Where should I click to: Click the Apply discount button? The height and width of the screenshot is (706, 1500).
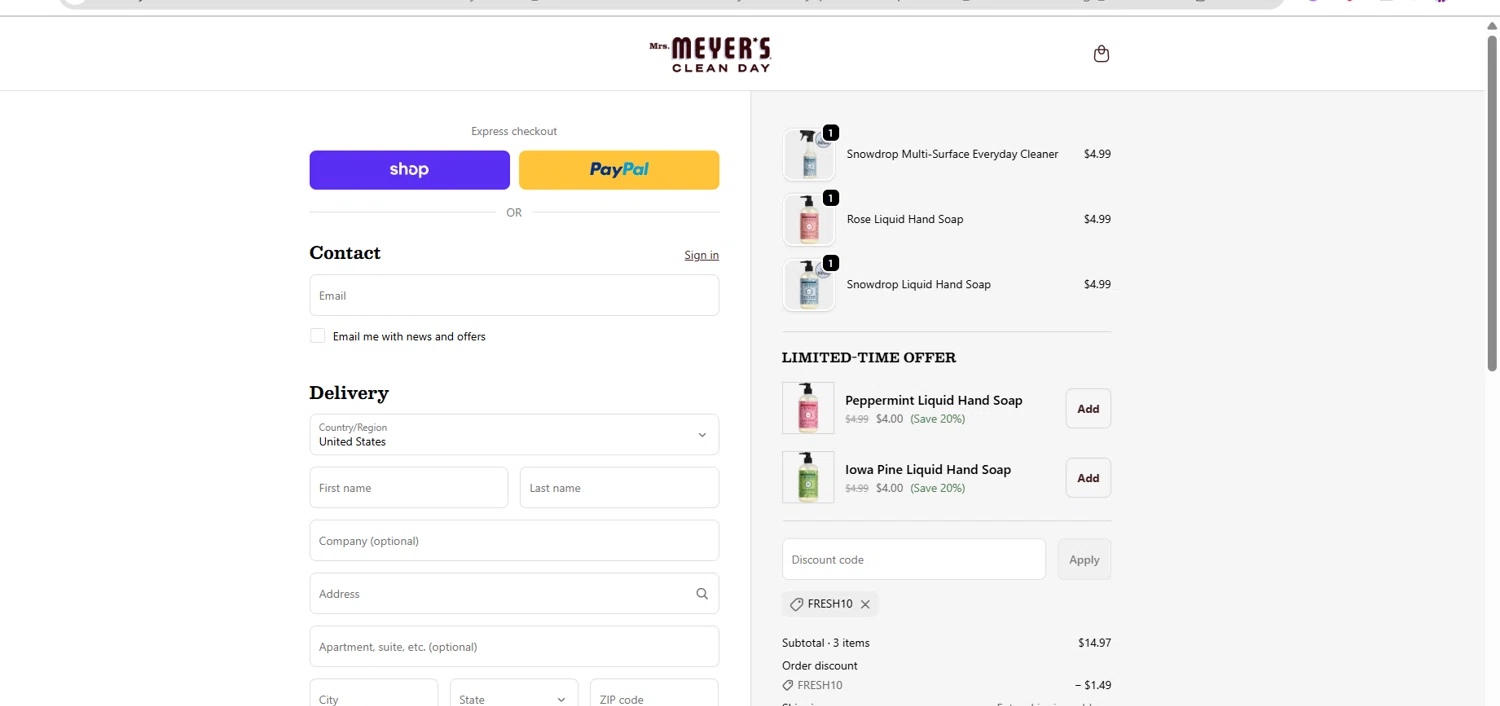pyautogui.click(x=1084, y=560)
